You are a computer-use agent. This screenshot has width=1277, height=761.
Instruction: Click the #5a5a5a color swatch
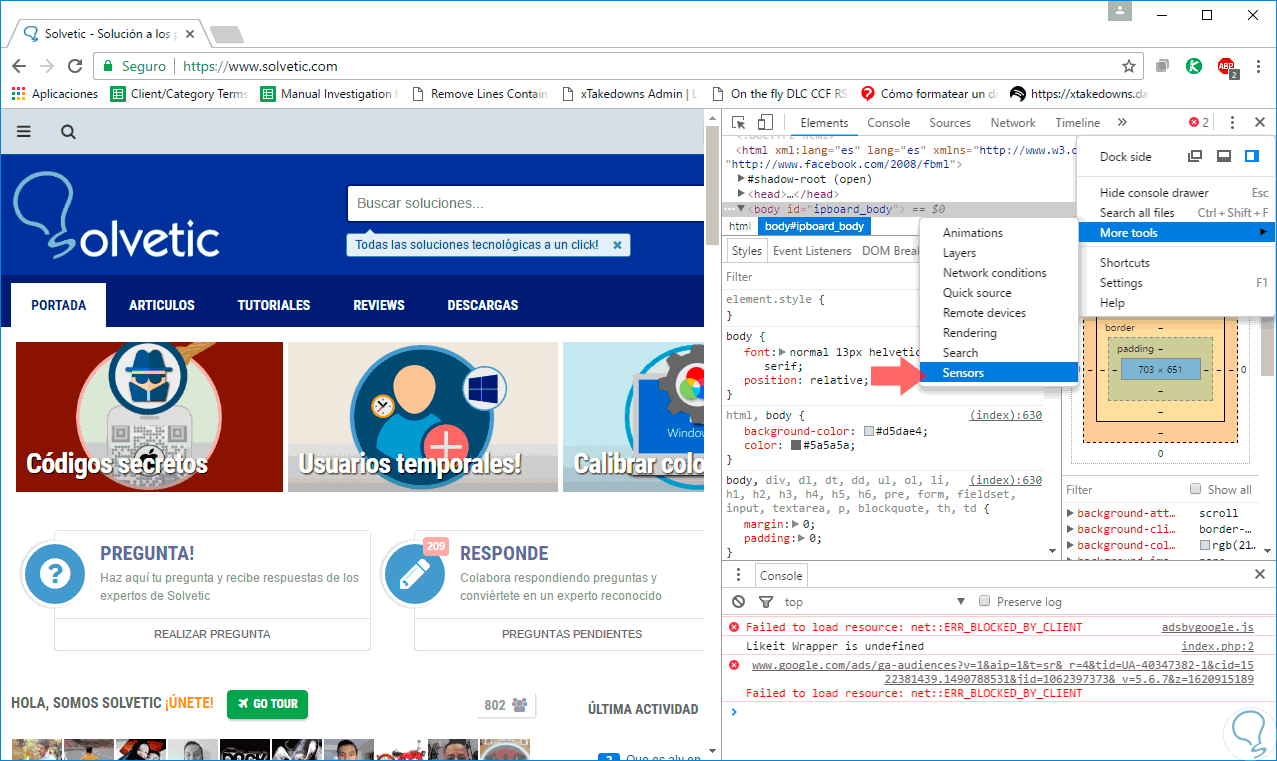(797, 445)
